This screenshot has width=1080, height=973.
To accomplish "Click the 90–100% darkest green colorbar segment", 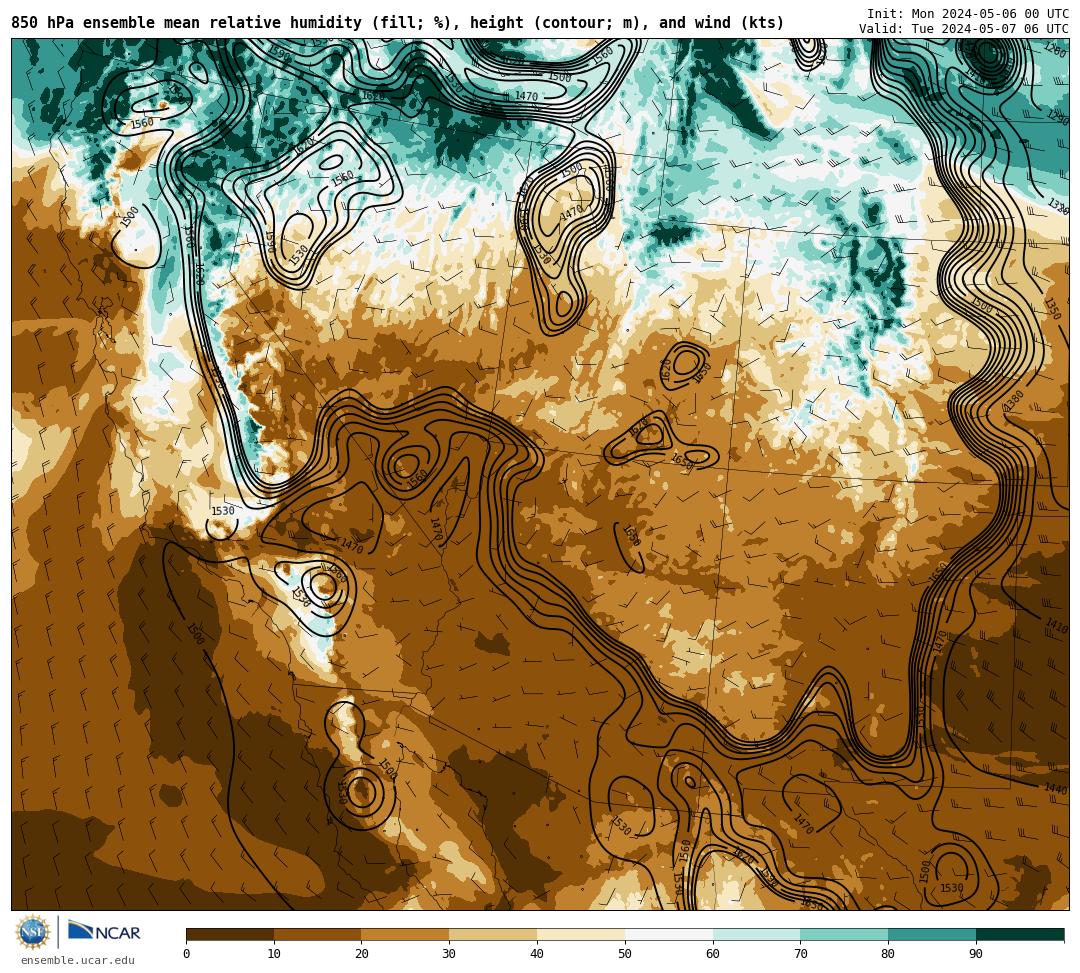I will click(x=1020, y=934).
